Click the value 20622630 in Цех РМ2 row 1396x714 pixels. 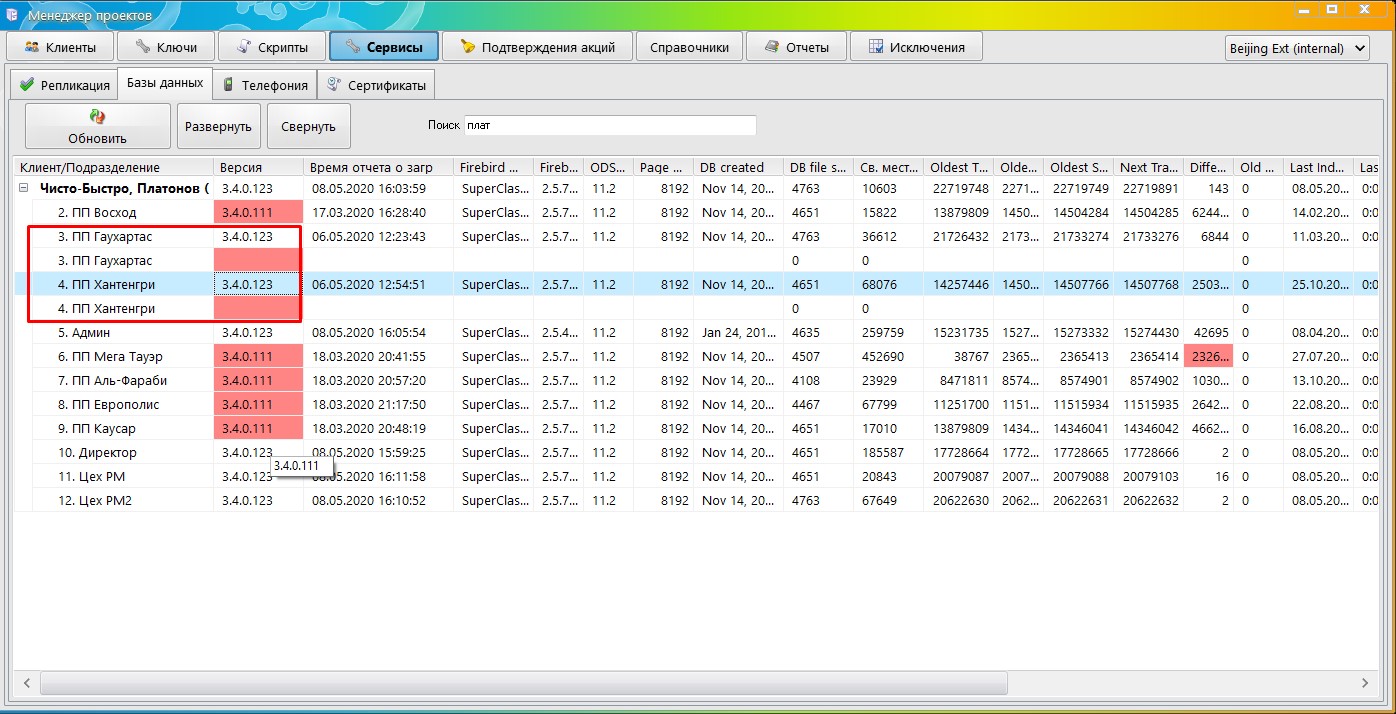pos(961,501)
